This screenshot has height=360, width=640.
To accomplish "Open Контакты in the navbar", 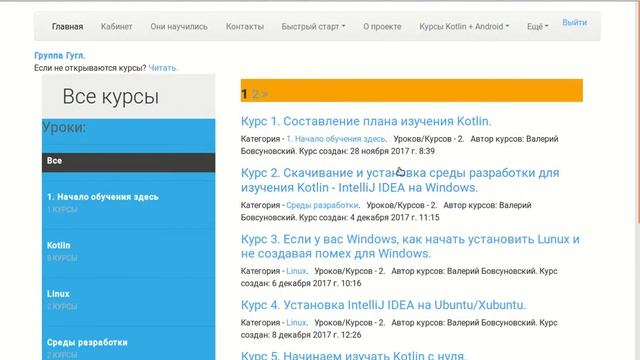I will [x=245, y=27].
